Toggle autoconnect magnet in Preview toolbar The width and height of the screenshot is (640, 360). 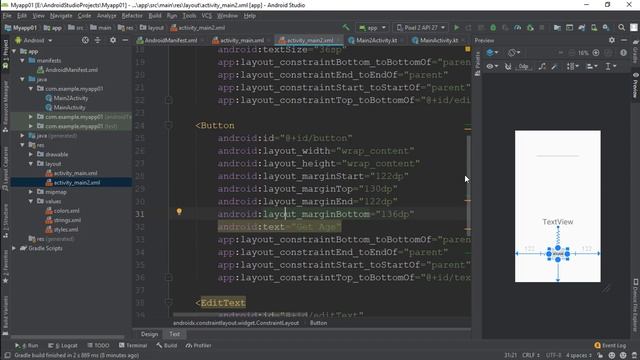[508, 66]
